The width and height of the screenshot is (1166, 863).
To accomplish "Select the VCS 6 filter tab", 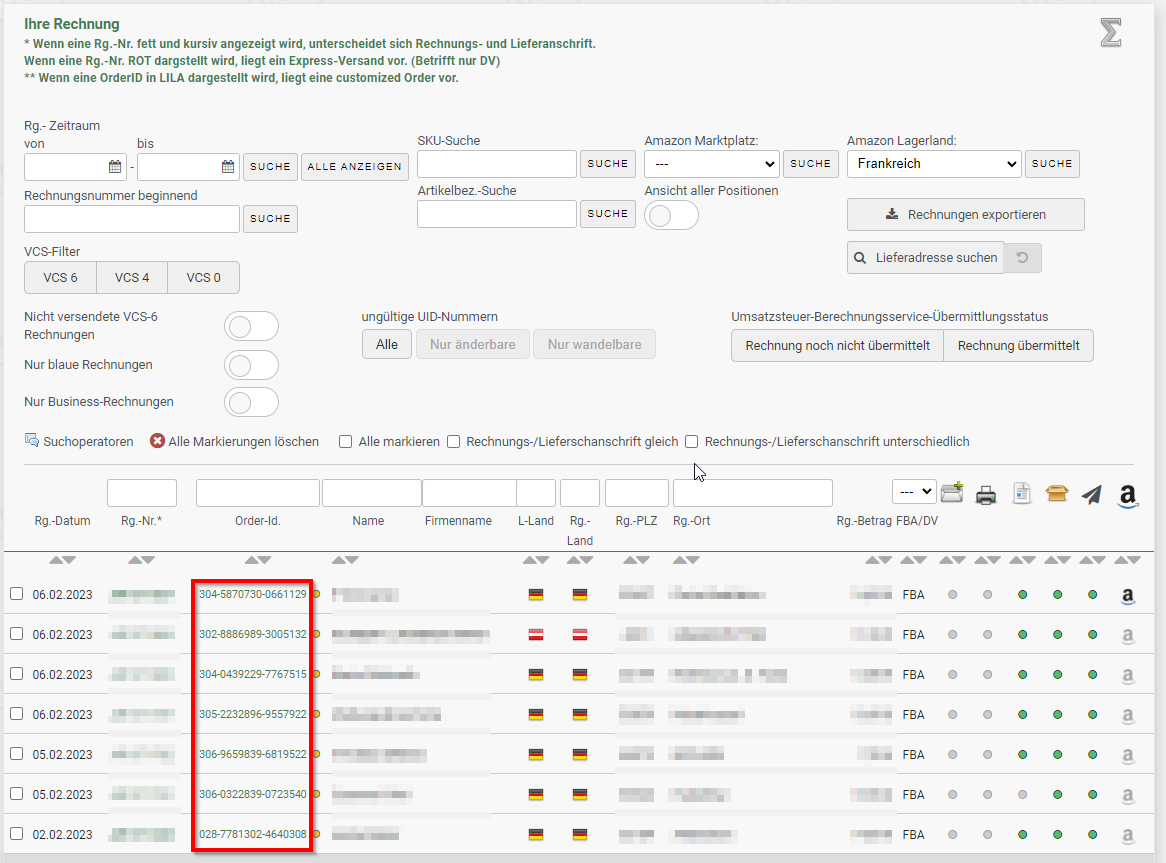I will click(61, 278).
